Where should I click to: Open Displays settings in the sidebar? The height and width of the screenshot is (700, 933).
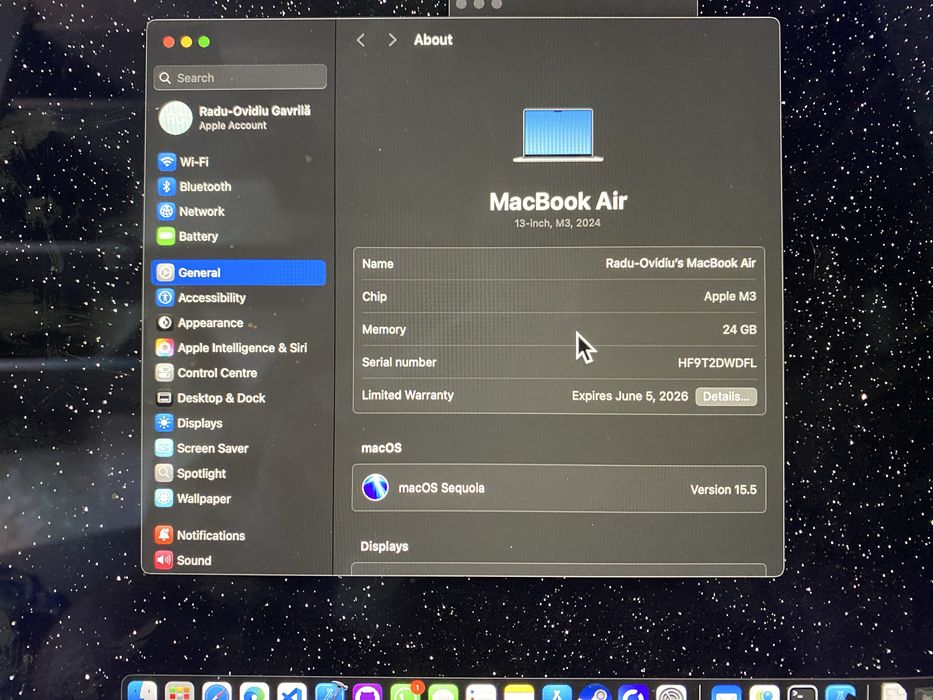coord(189,423)
